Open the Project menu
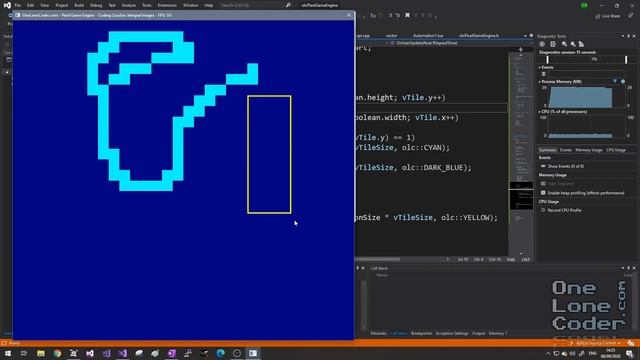Screen dimensions: 640x360 click(x=62, y=5)
